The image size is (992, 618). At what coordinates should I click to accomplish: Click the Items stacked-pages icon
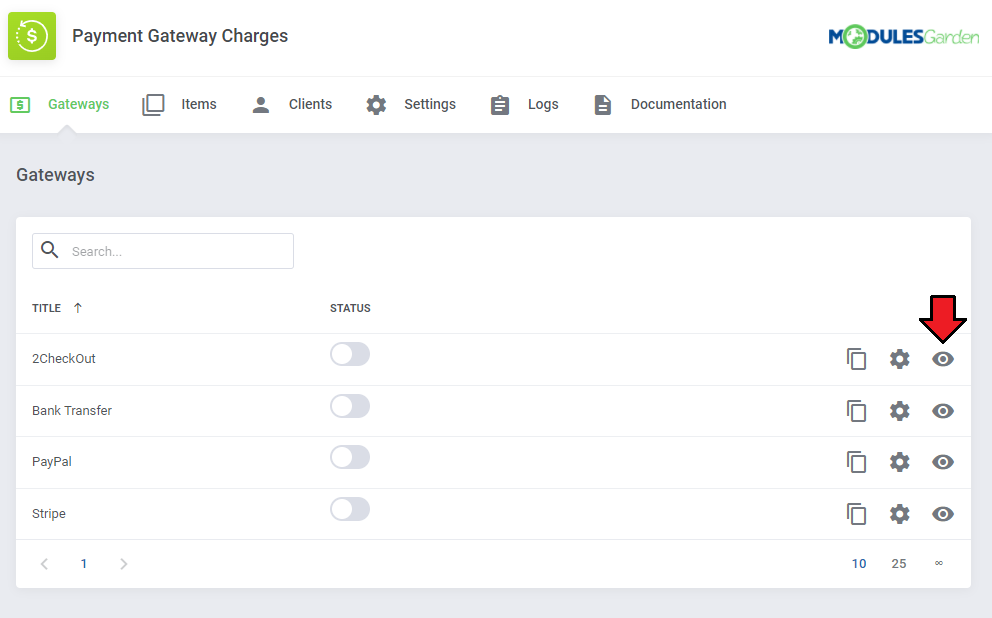point(153,104)
